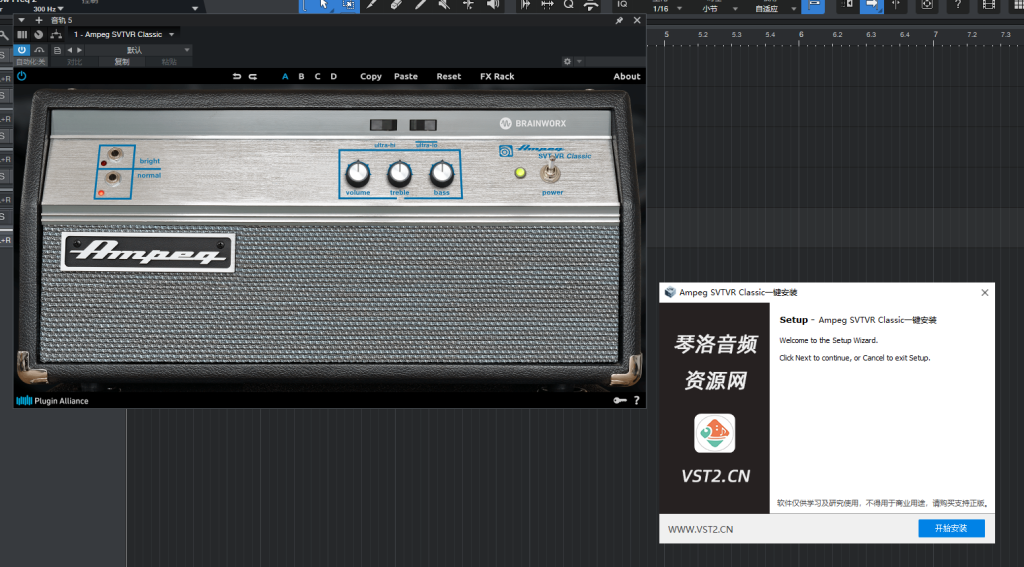
Task: Open the IQ input quantize option
Action: point(622,5)
